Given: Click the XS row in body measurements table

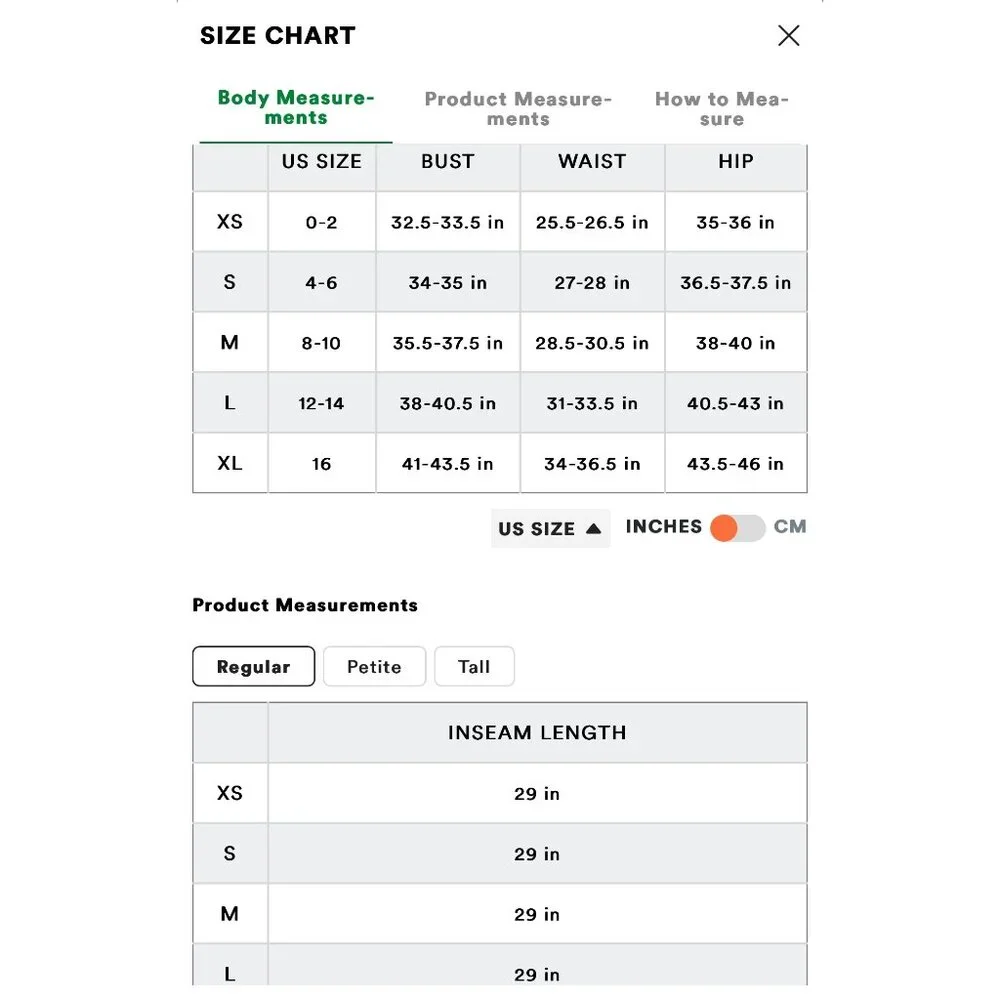Looking at the screenshot, I should (230, 222).
